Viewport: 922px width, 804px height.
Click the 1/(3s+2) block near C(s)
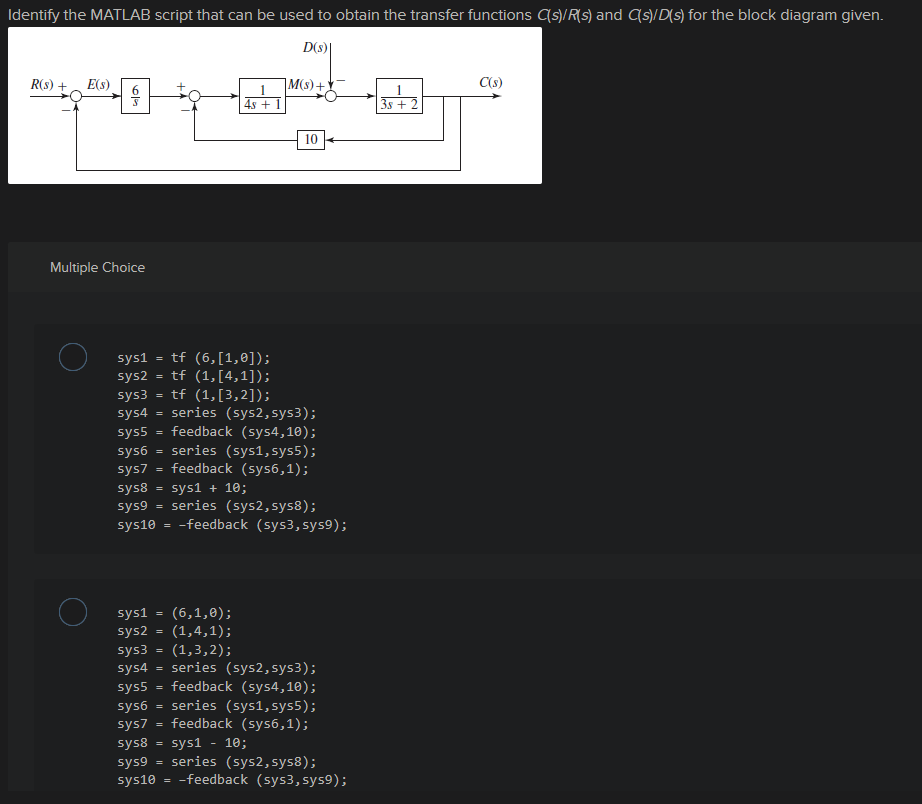[x=400, y=97]
